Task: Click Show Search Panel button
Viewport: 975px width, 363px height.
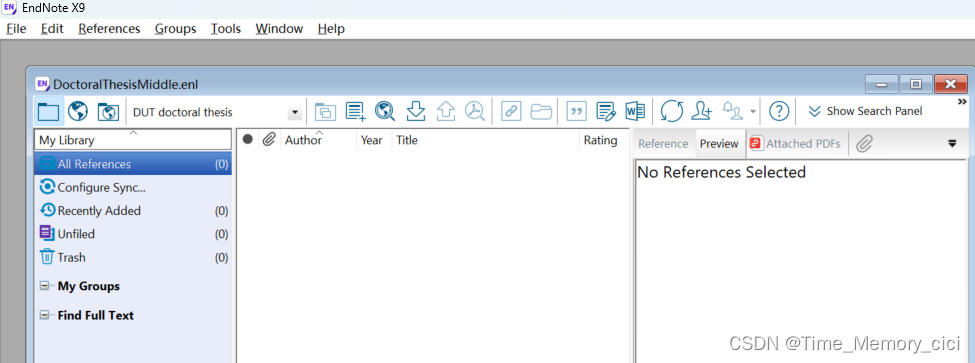Action: click(865, 111)
